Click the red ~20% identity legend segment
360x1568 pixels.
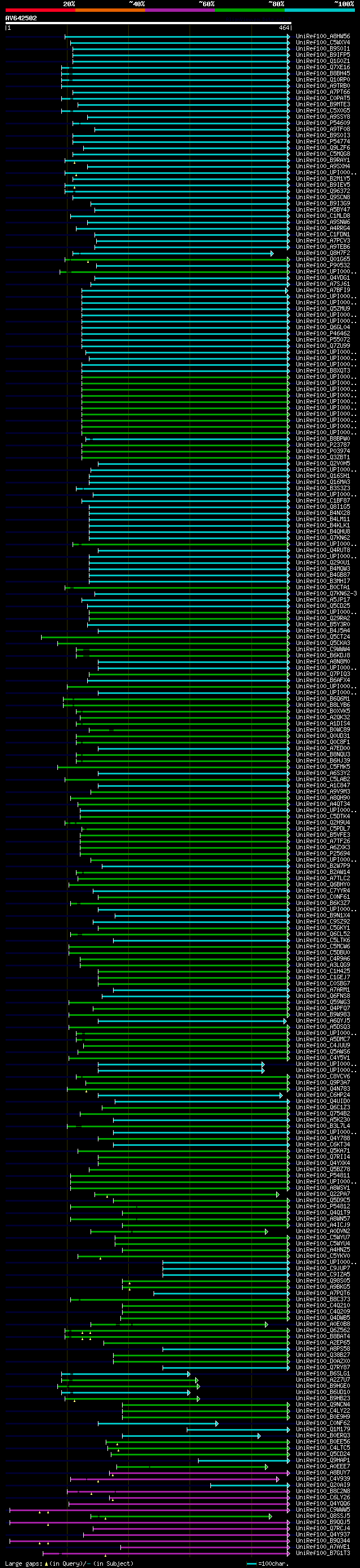pyautogui.click(x=40, y=10)
